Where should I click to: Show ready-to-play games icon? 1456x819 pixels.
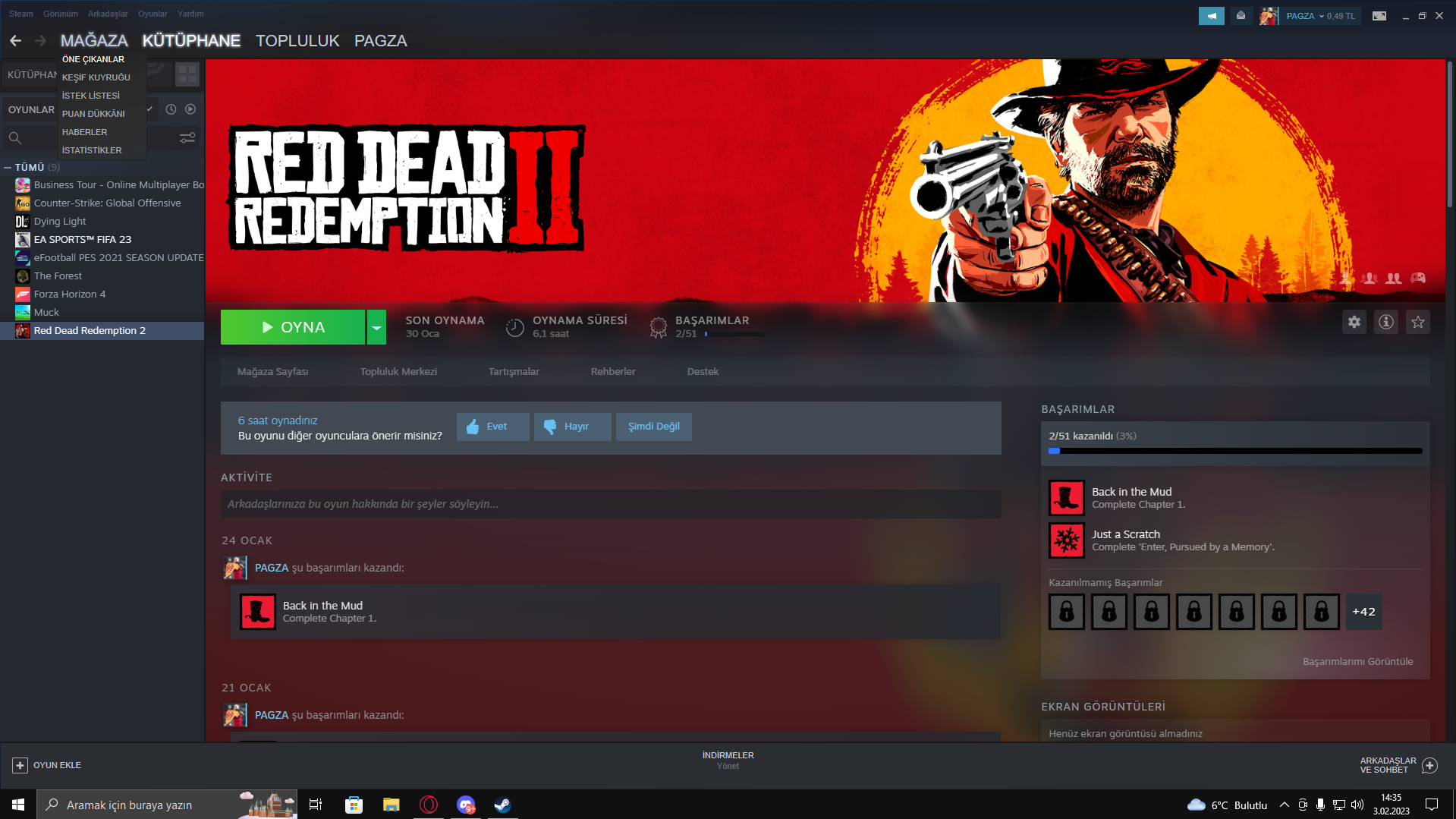(190, 109)
